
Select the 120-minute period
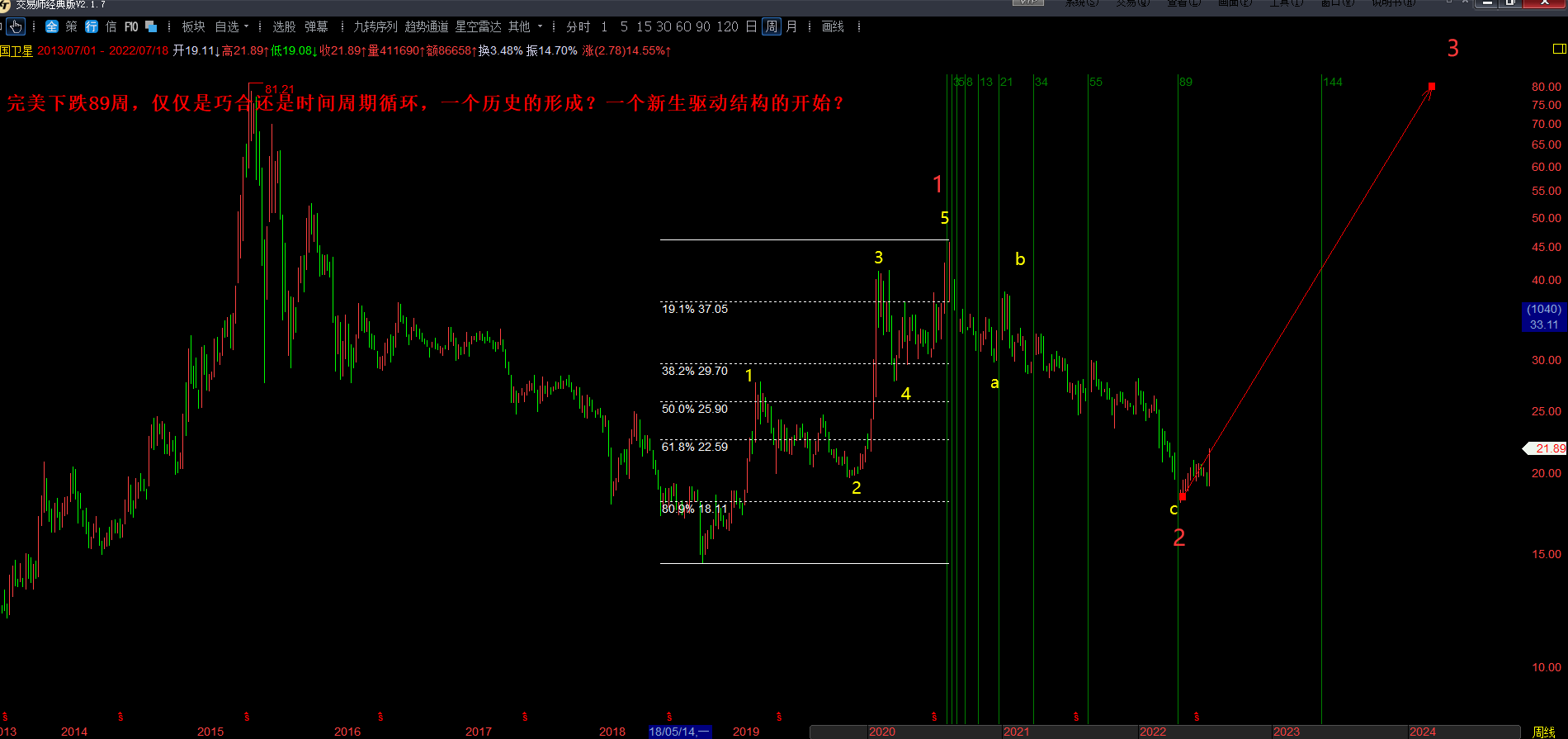tap(727, 26)
